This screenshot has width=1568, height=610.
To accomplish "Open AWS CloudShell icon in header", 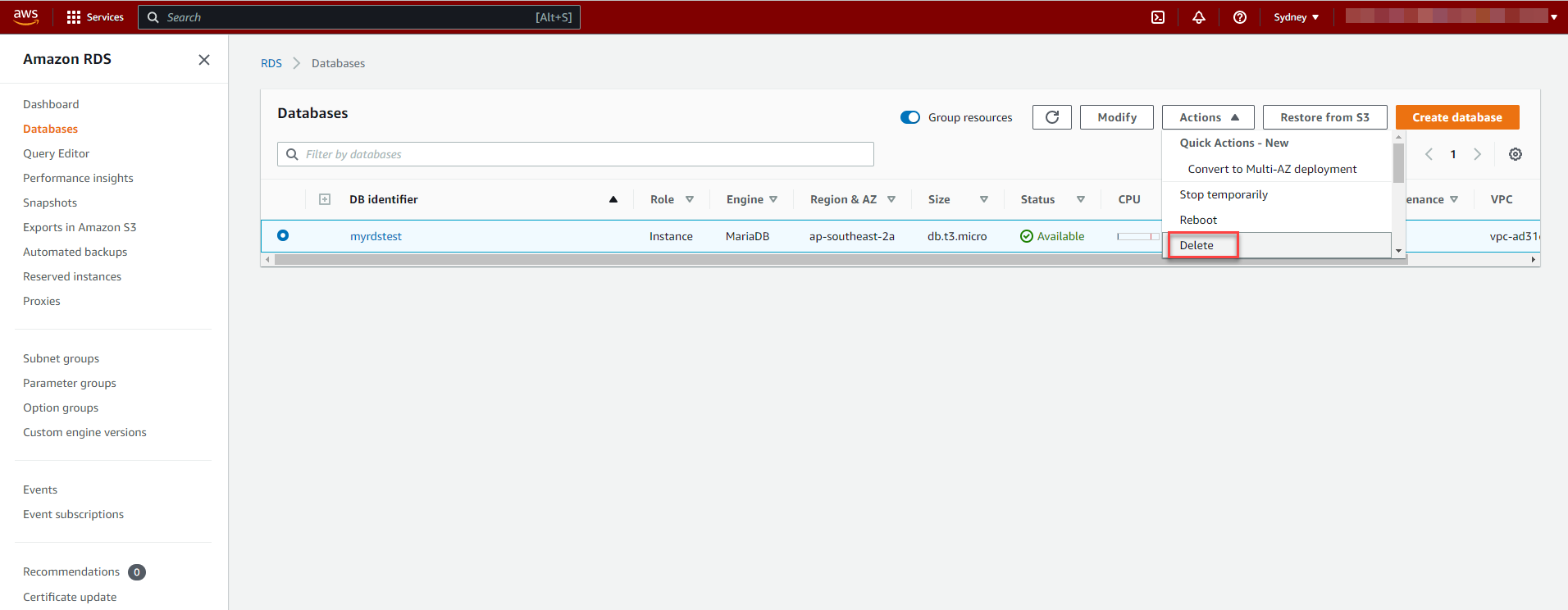I will pos(1158,17).
